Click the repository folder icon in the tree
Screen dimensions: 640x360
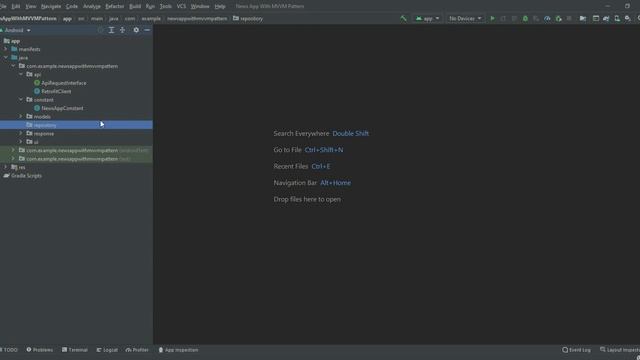[x=29, y=125]
